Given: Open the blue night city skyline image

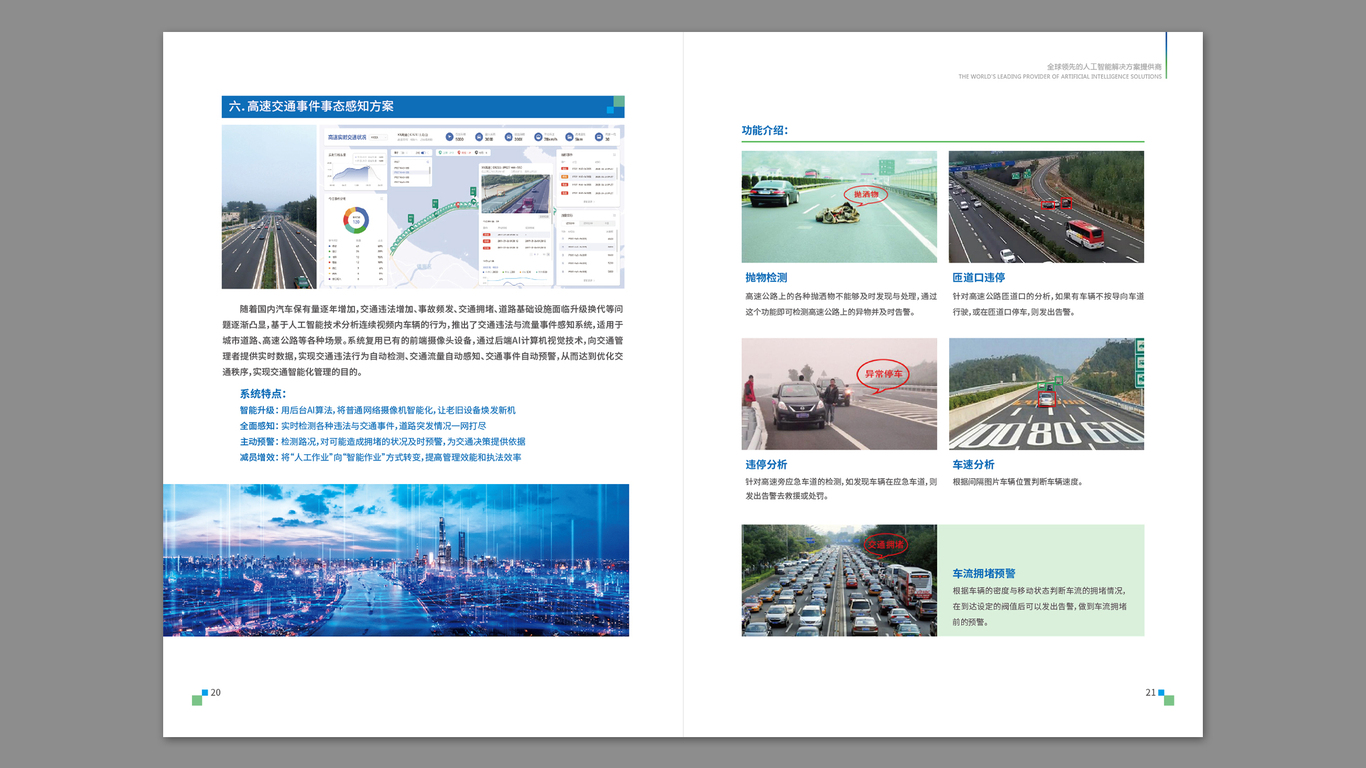Looking at the screenshot, I should (x=396, y=560).
